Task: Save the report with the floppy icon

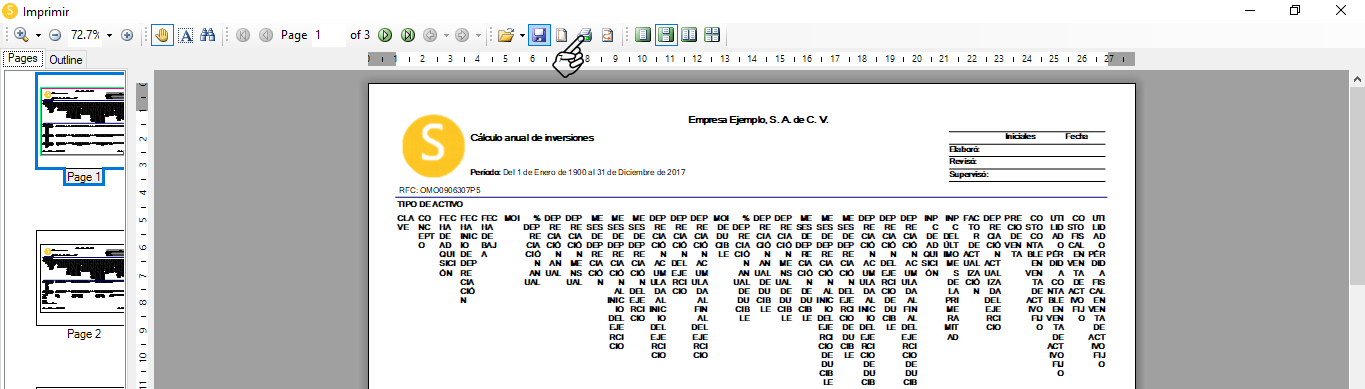Action: pyautogui.click(x=539, y=35)
